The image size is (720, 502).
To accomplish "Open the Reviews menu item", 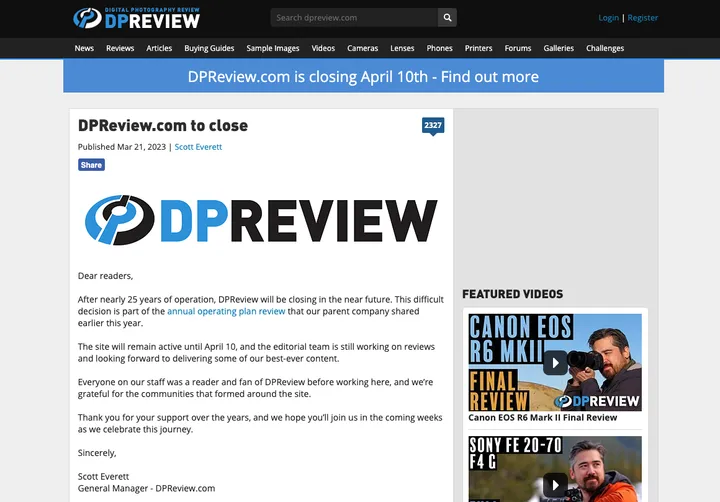I will pos(120,48).
